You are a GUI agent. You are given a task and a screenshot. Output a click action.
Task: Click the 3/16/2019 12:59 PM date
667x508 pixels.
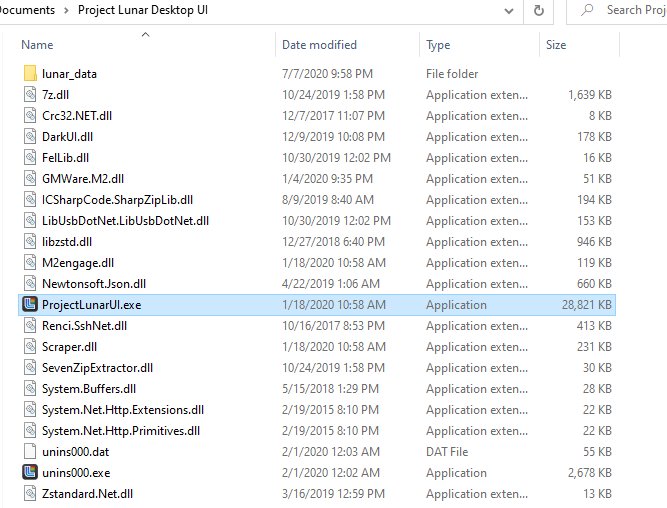[x=333, y=494]
